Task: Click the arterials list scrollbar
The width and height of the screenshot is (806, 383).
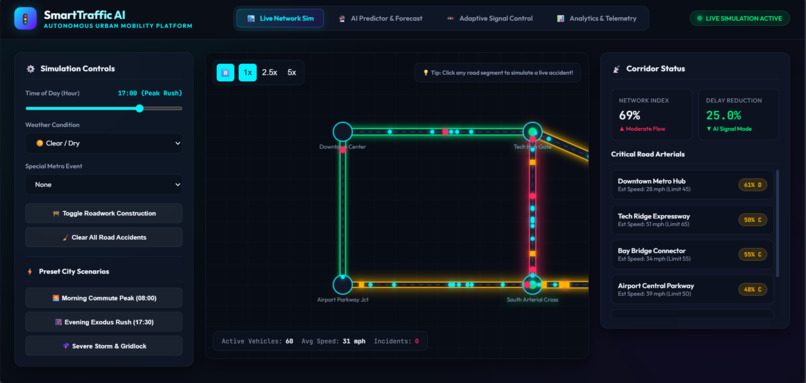Action: click(777, 223)
